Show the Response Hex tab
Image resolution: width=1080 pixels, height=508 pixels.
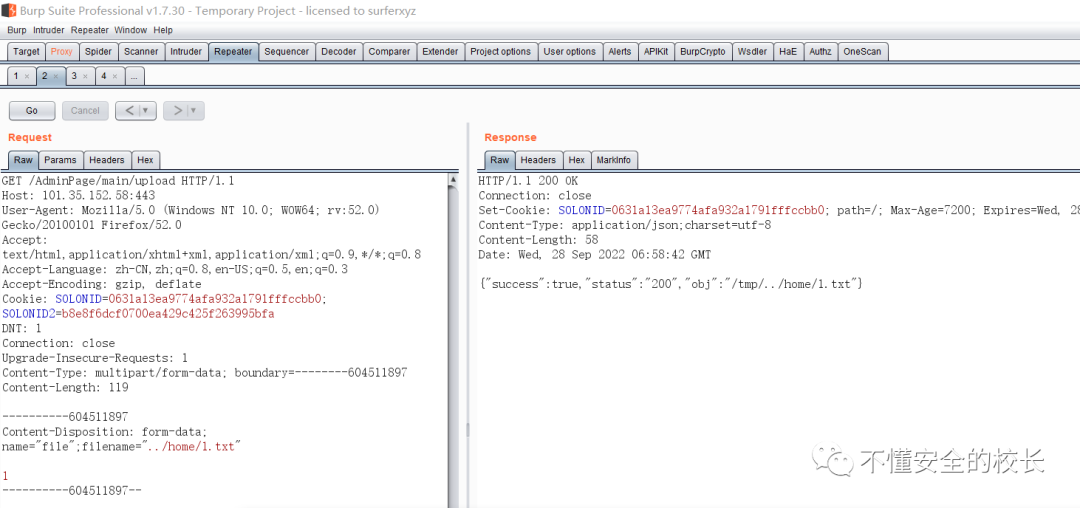(x=577, y=160)
